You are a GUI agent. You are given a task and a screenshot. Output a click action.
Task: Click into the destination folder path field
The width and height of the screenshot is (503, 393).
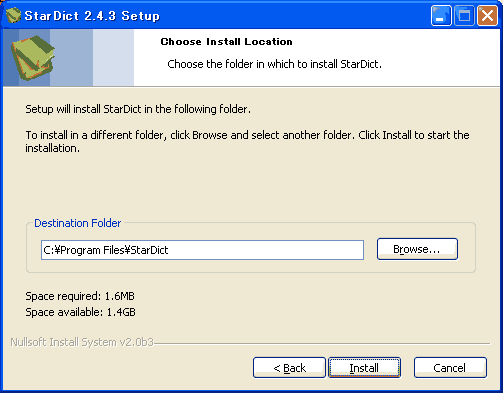(202, 250)
